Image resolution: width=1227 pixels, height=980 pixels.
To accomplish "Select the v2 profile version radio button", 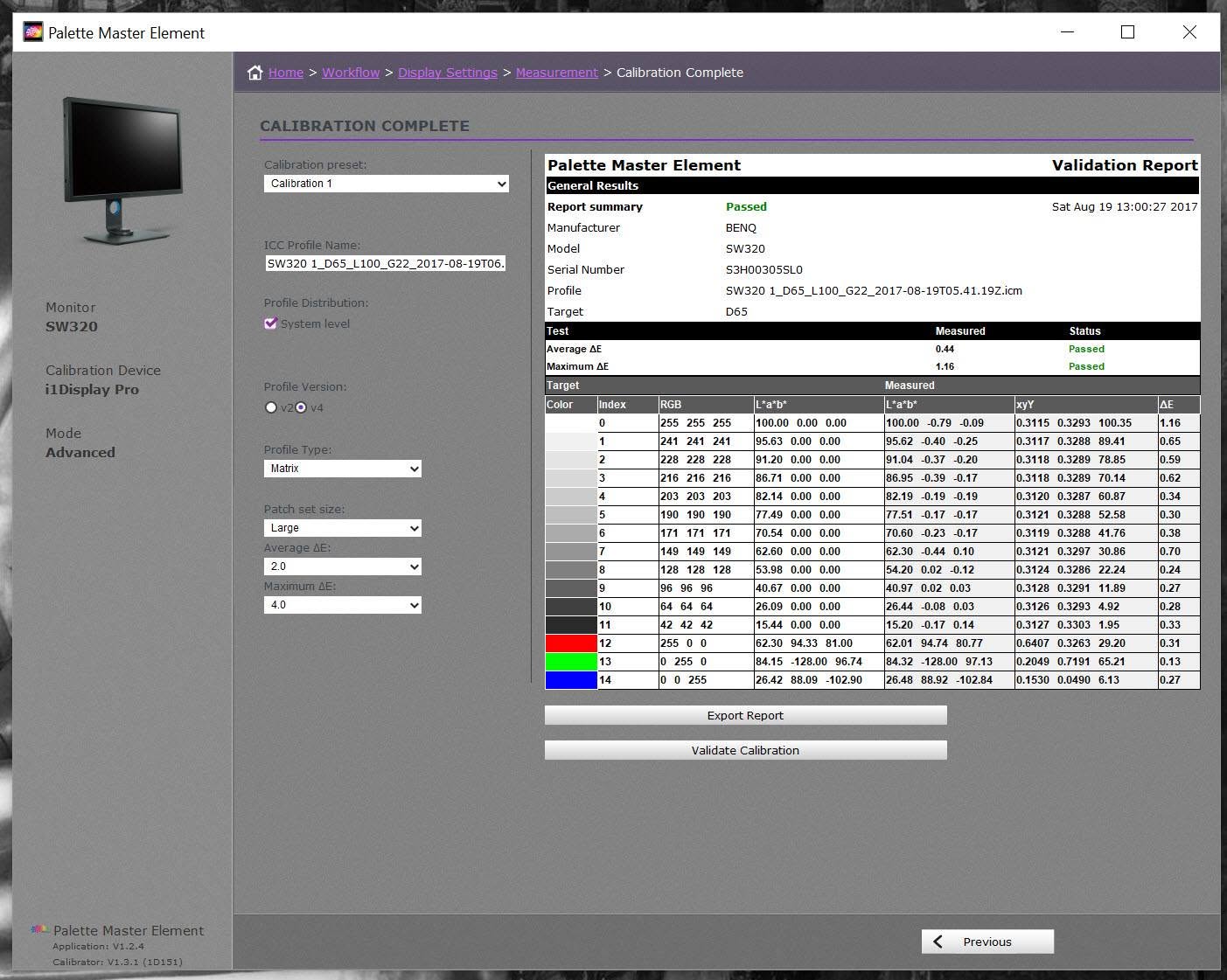I will tap(271, 407).
